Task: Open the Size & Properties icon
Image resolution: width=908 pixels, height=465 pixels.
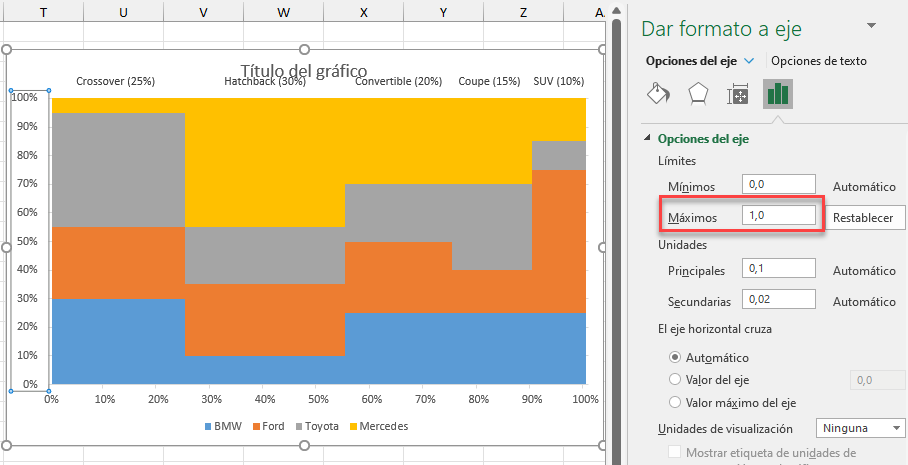Action: 738,94
